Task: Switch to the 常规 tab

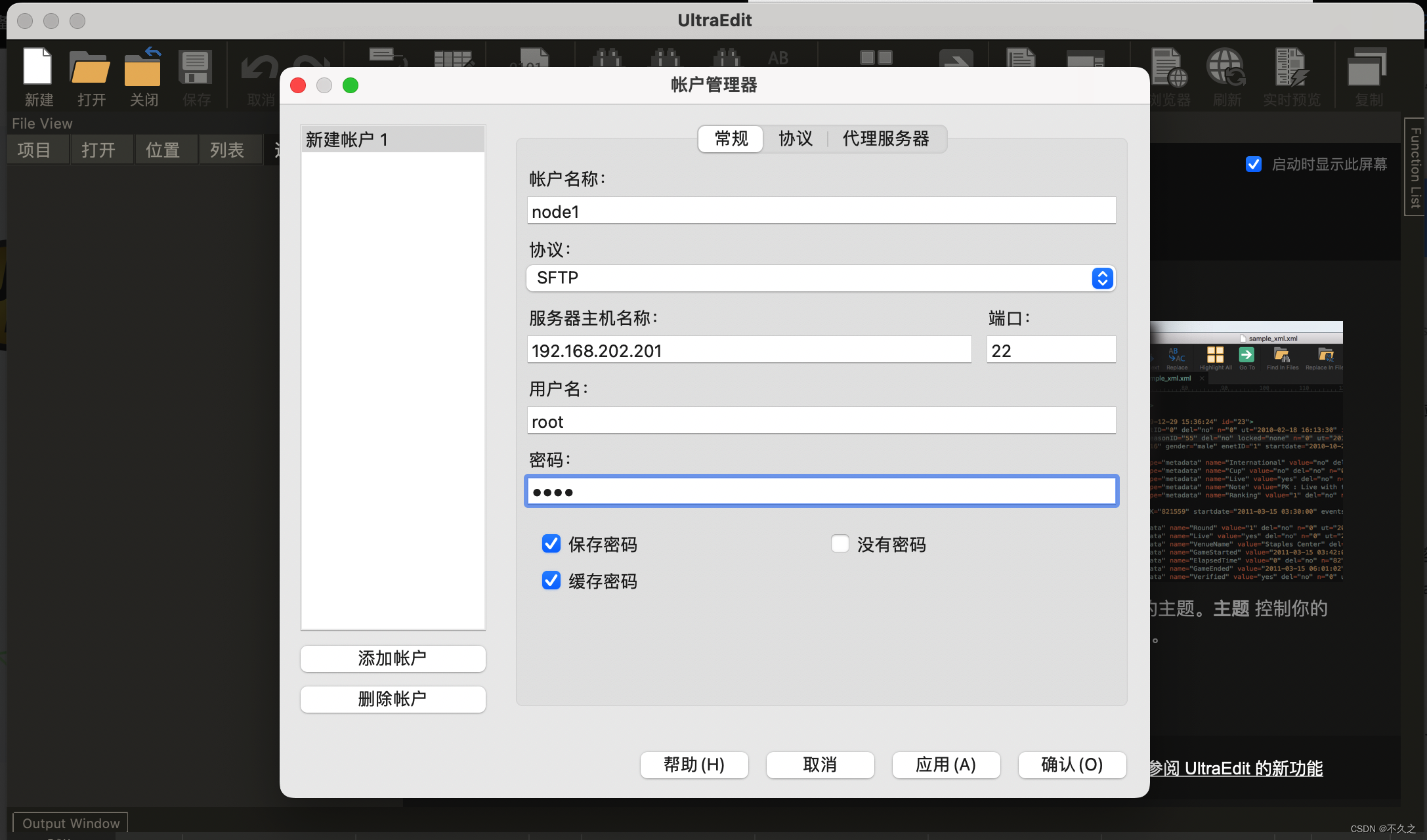Action: [731, 139]
